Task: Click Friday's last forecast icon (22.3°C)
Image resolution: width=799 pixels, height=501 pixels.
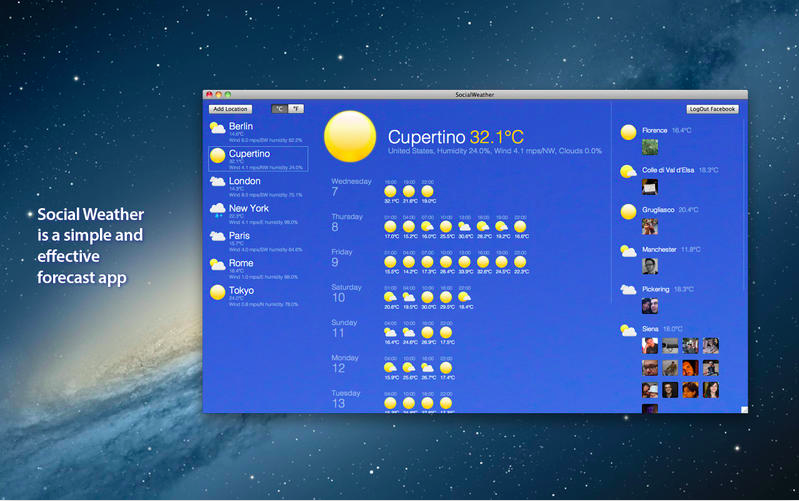Action: point(520,262)
